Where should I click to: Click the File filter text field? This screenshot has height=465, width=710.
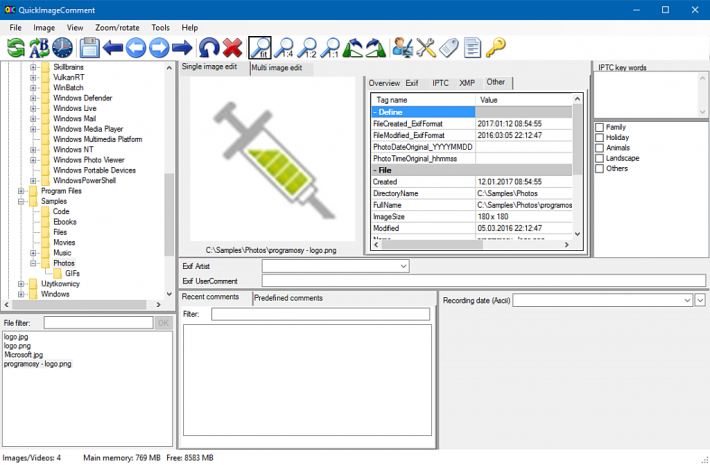click(x=98, y=323)
